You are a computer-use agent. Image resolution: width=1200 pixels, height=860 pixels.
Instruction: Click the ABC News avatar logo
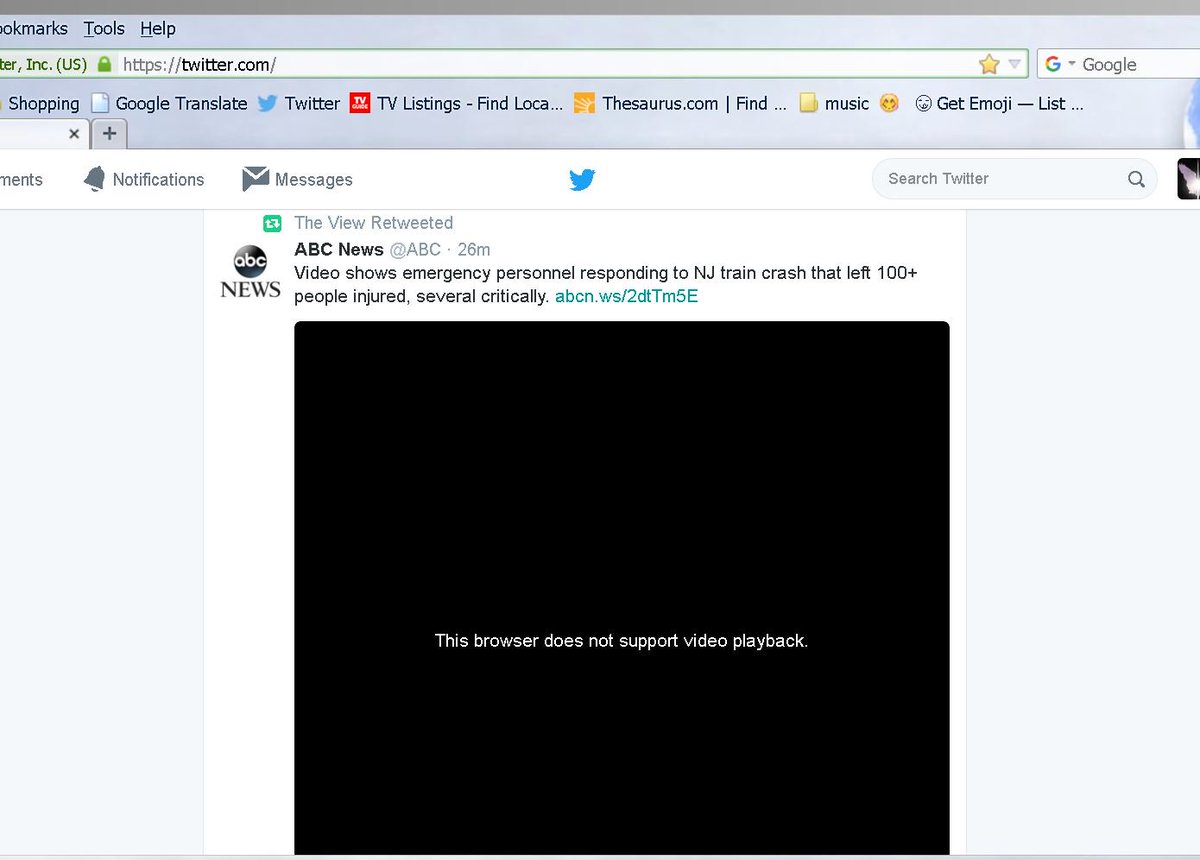(250, 271)
